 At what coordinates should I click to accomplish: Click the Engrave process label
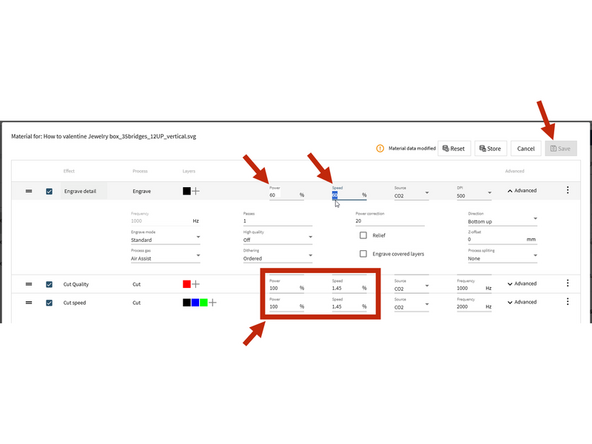click(142, 191)
